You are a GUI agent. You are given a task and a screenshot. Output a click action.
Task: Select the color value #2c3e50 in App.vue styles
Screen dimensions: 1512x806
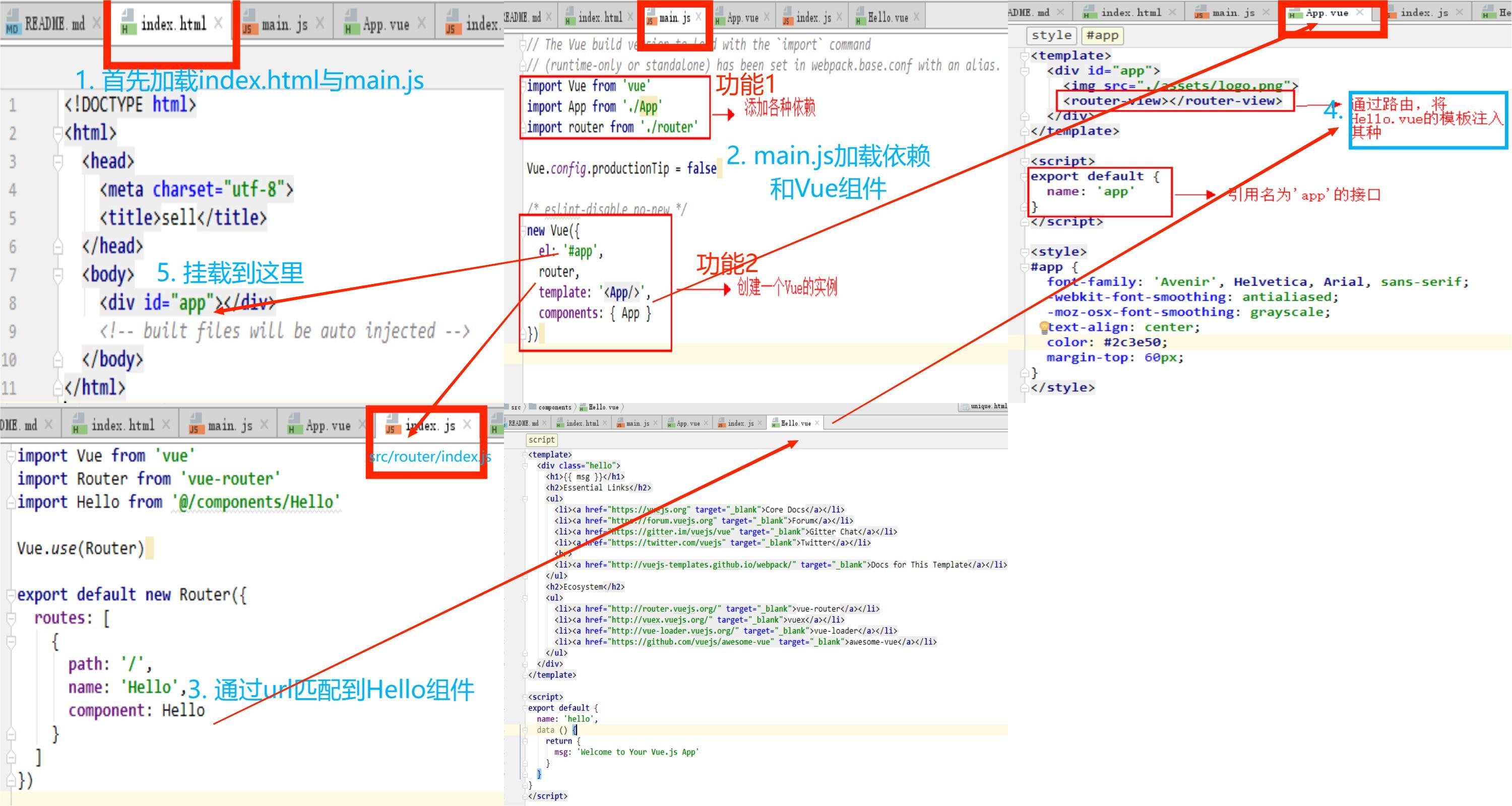[1132, 342]
